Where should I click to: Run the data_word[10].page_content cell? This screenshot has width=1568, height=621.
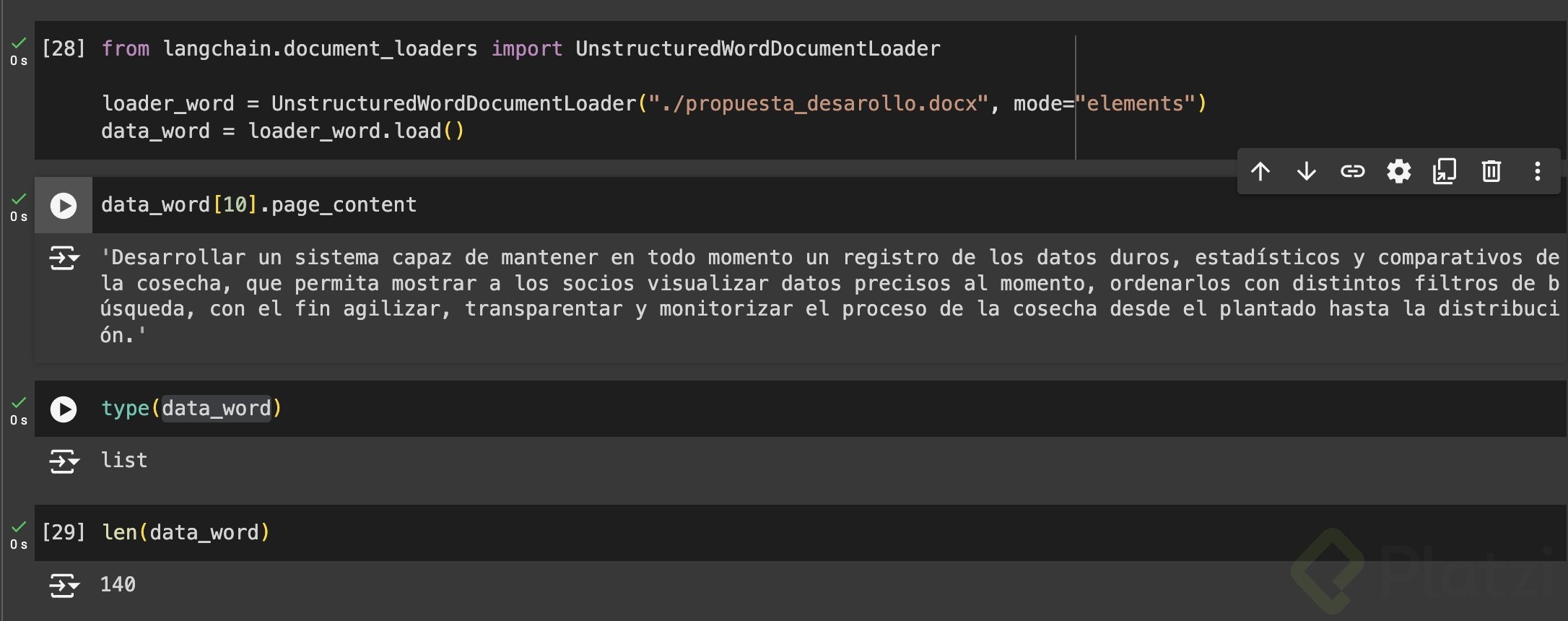[x=64, y=206]
